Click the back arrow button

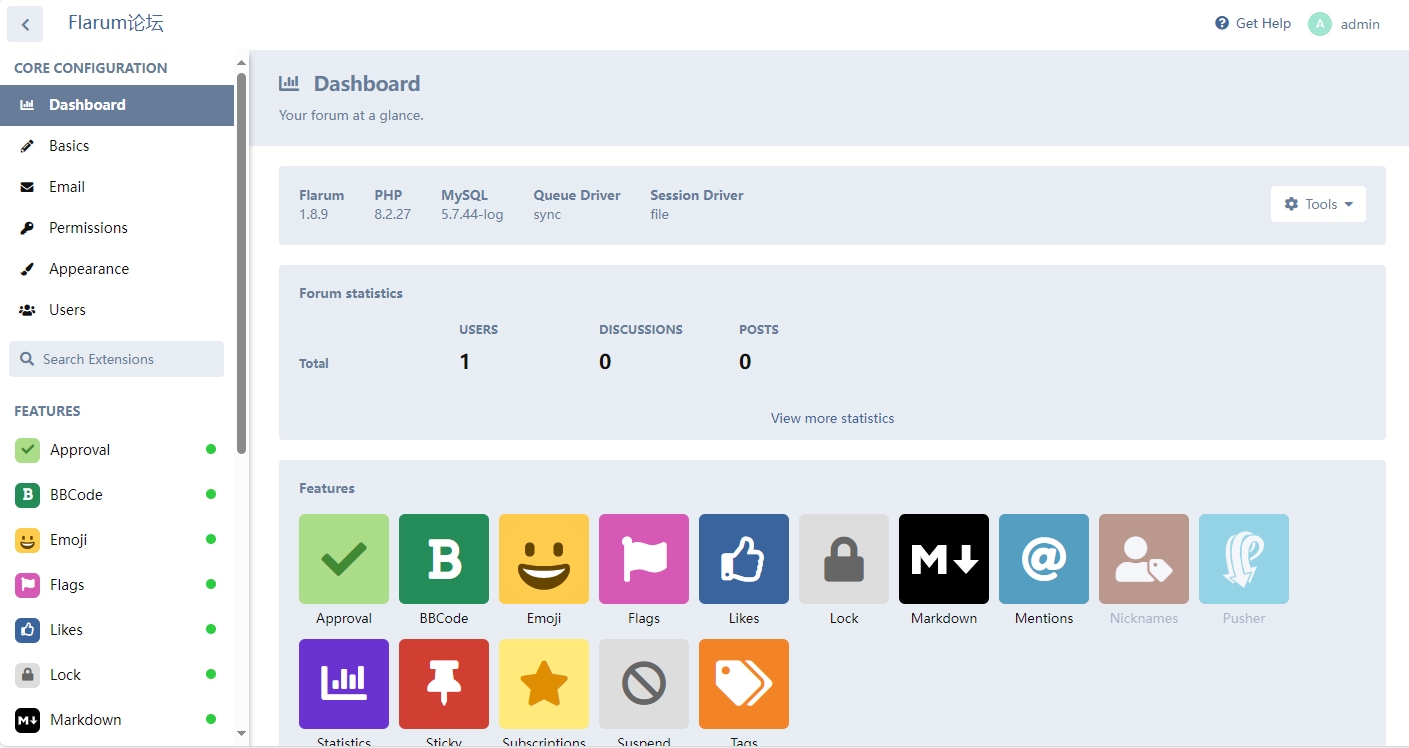click(25, 24)
